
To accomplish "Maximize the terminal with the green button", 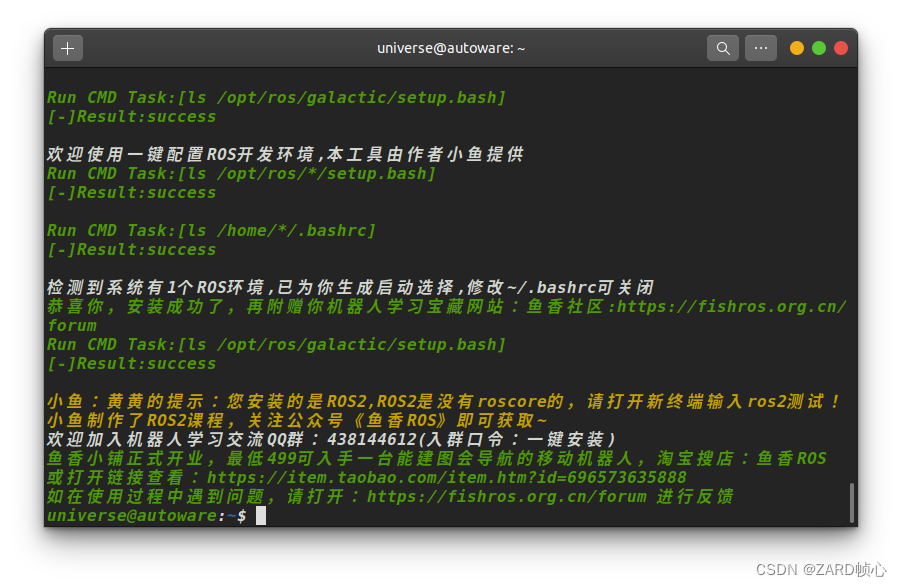I will 819,48.
